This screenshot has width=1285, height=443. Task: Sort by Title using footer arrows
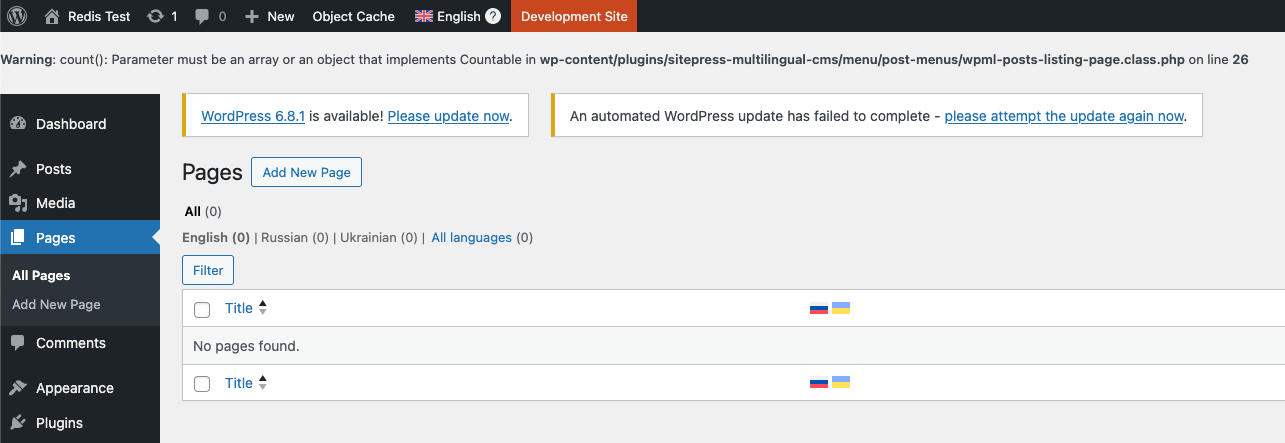click(263, 383)
